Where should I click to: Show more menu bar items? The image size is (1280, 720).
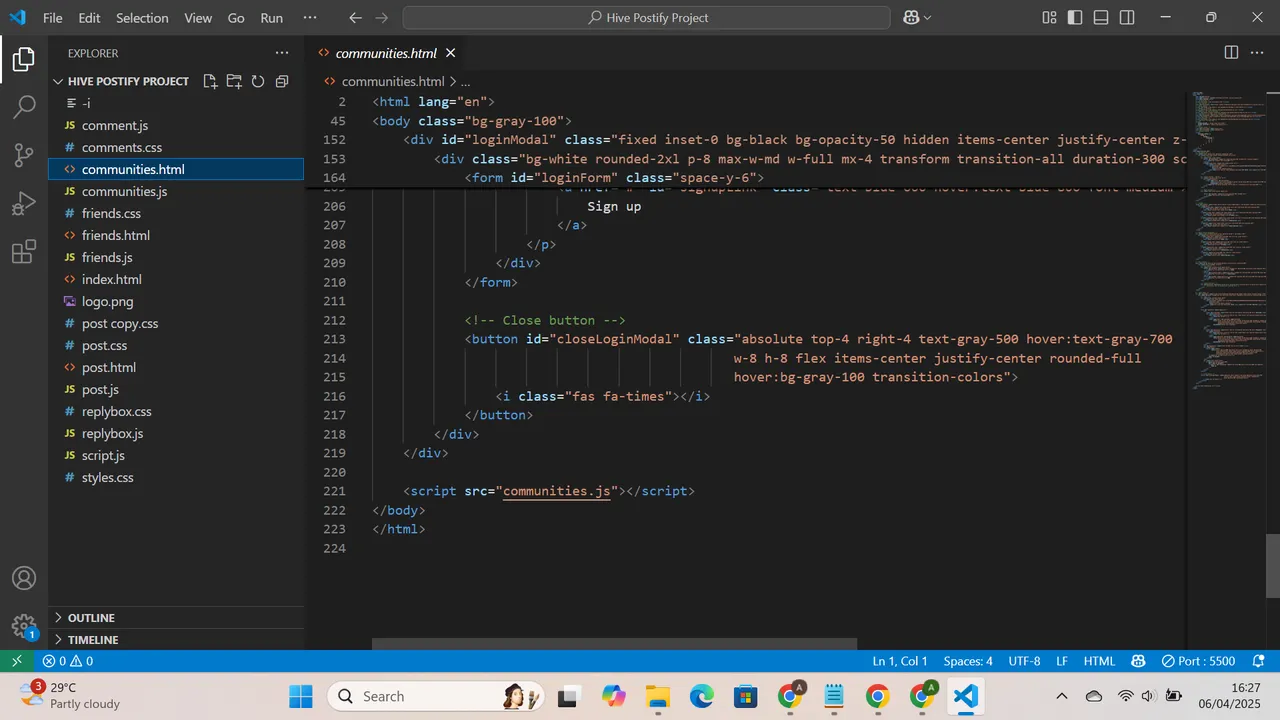tap(309, 18)
